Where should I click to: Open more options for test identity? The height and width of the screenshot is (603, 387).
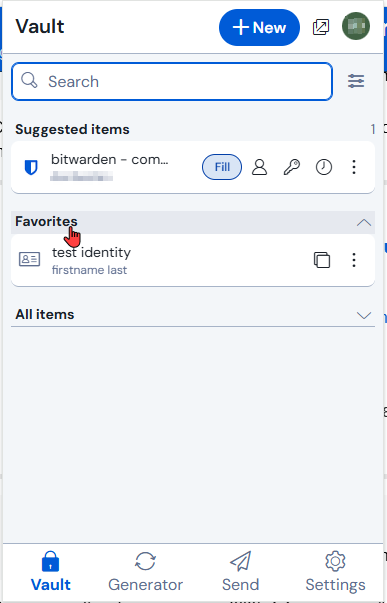354,260
